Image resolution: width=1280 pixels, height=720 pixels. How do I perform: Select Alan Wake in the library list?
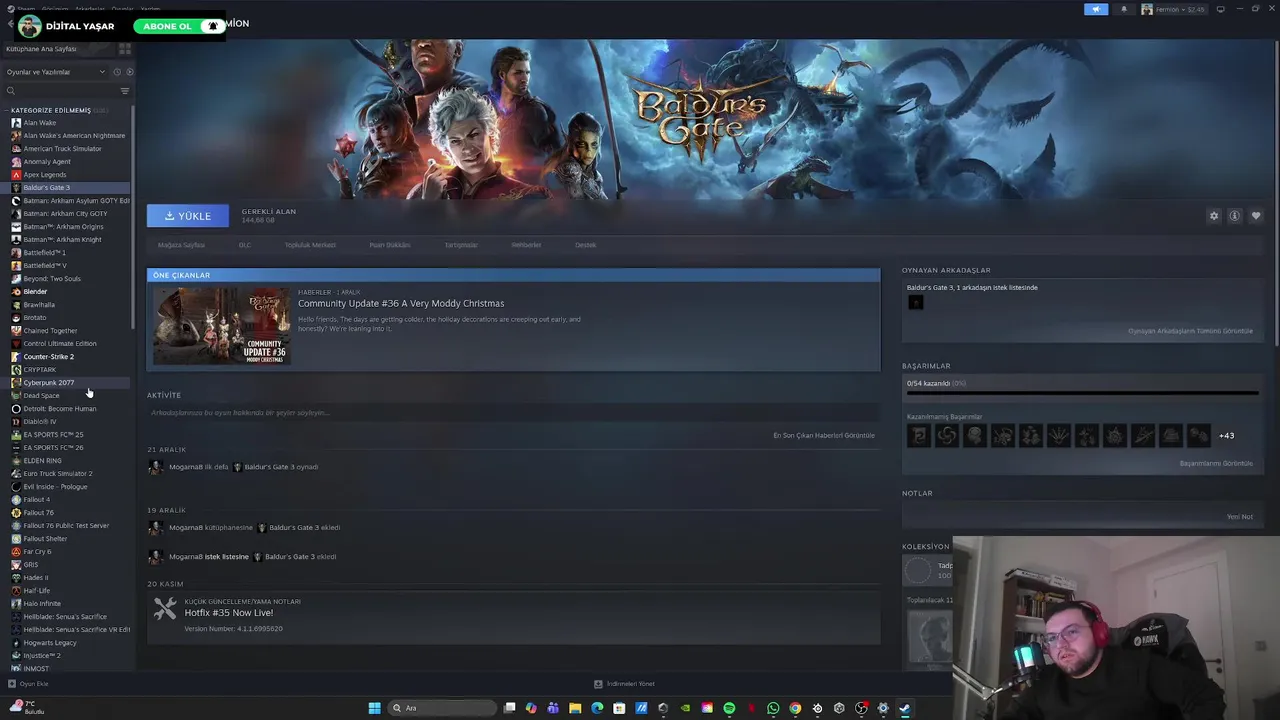40,123
